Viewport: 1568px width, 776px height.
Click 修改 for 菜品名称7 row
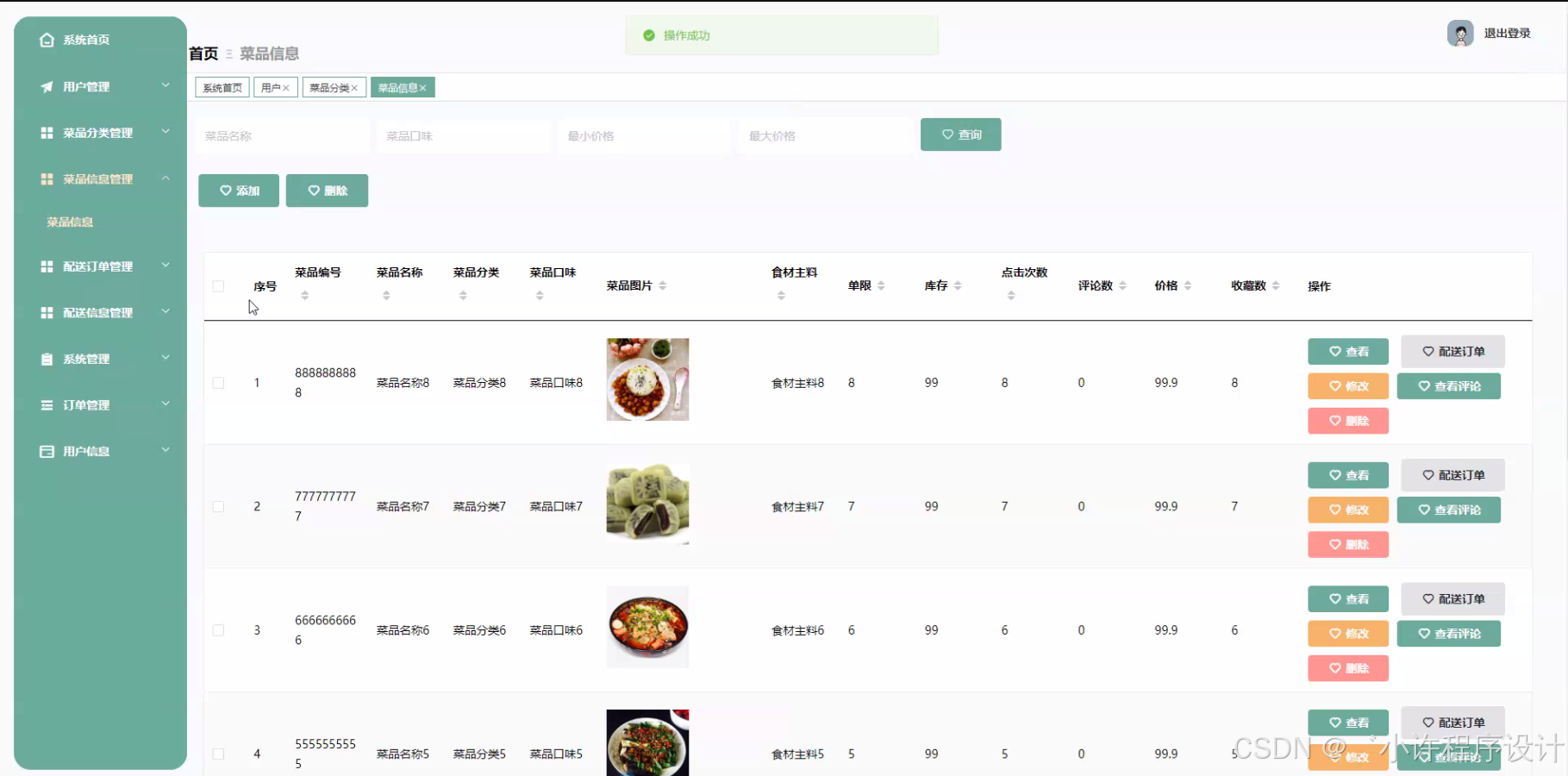point(1348,510)
